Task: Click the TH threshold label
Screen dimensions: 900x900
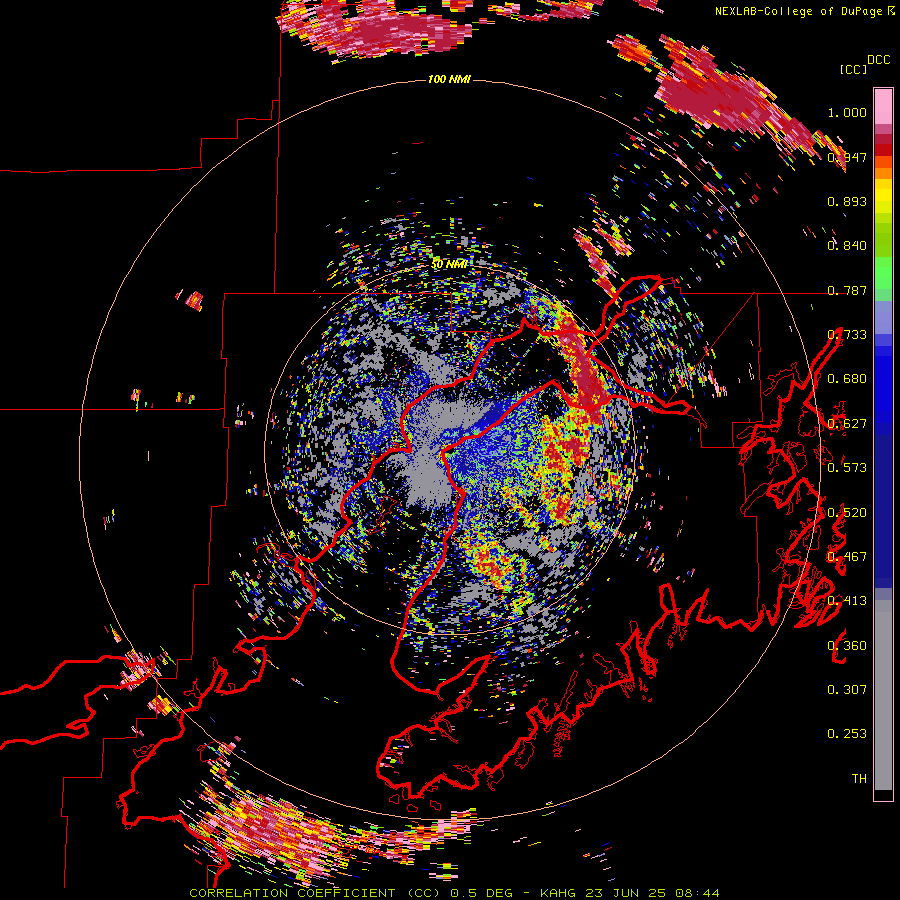Action: click(859, 779)
